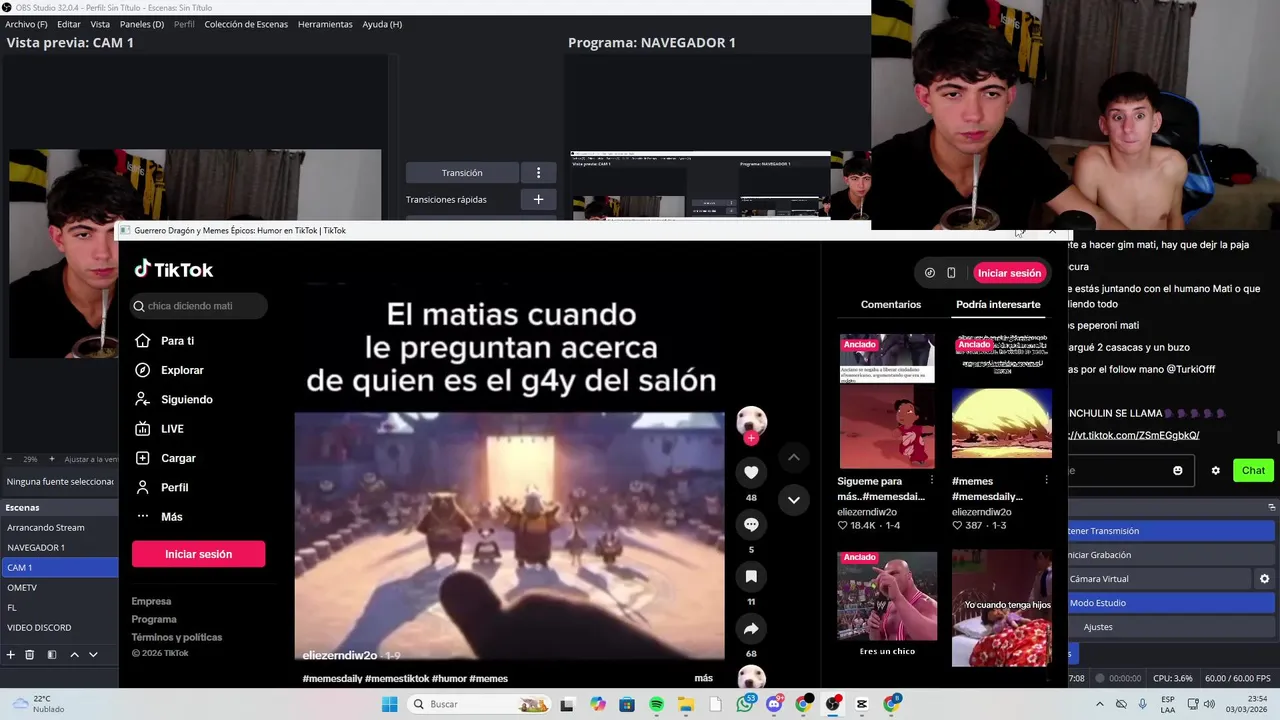Delete selected scene with trash icon
This screenshot has width=1280, height=720.
(30, 655)
